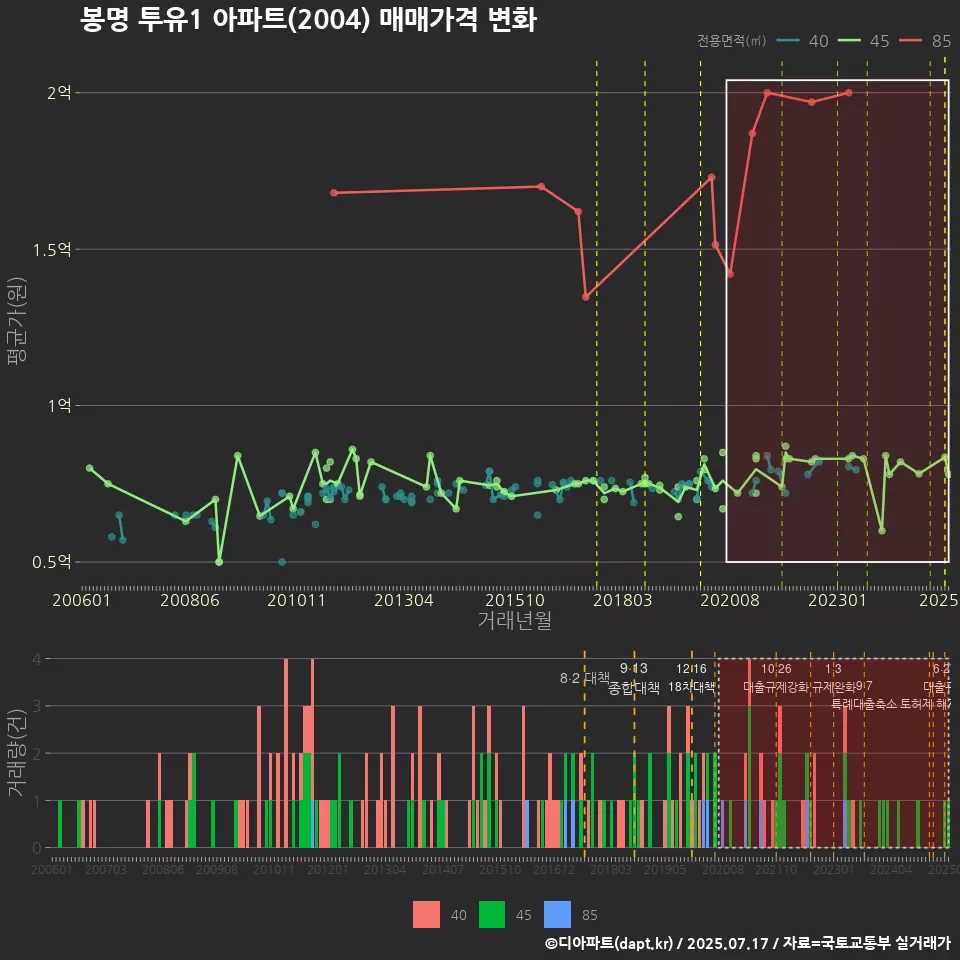Click the 201612 label on volume chart axis

[x=554, y=869]
